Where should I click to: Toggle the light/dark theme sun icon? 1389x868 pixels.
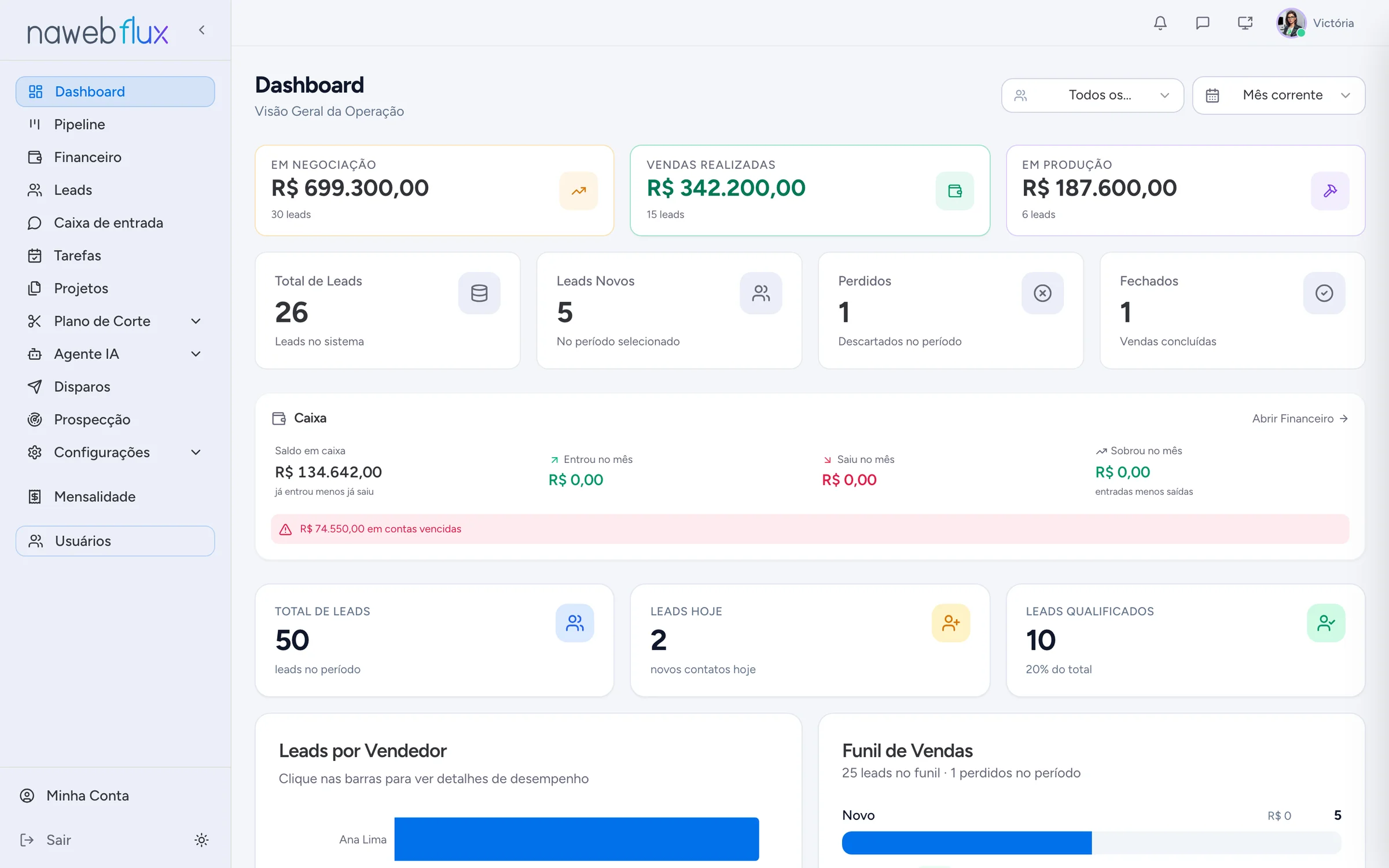(x=201, y=840)
